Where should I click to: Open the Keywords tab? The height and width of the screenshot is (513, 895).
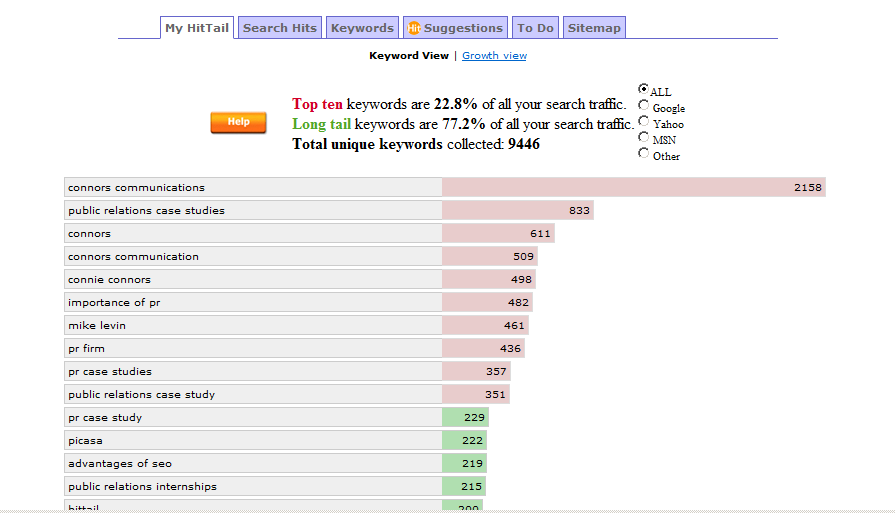tap(362, 28)
